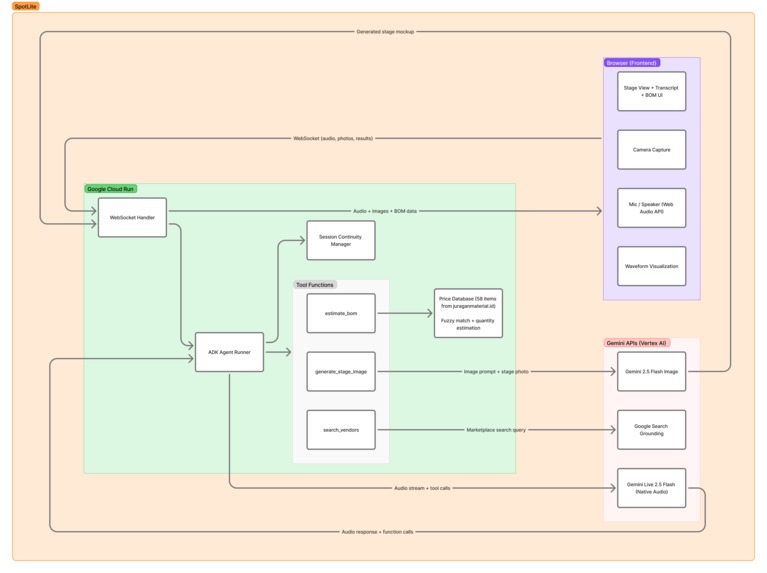
Task: Click the 'Generated stage mockup' connector label
Action: point(385,32)
